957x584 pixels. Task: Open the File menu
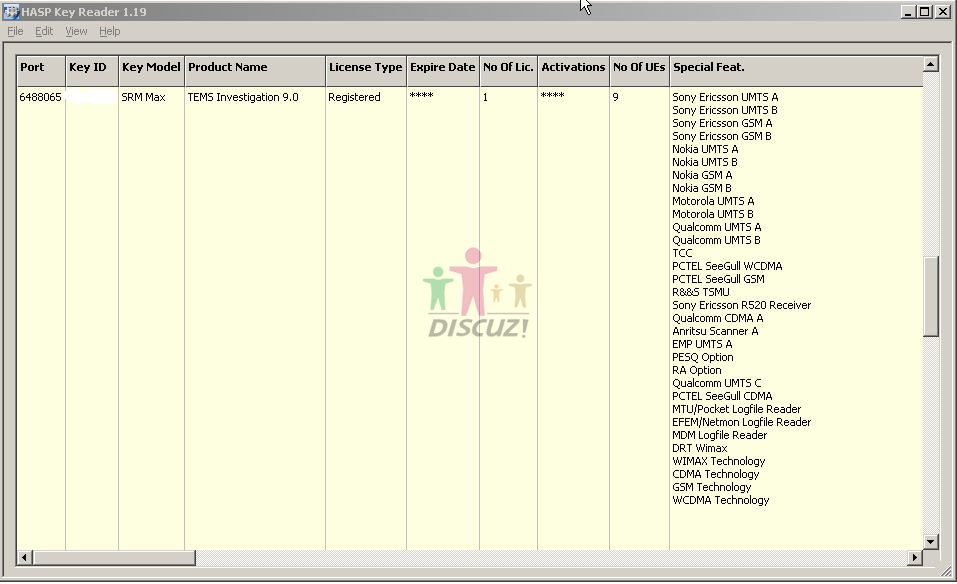pos(15,31)
